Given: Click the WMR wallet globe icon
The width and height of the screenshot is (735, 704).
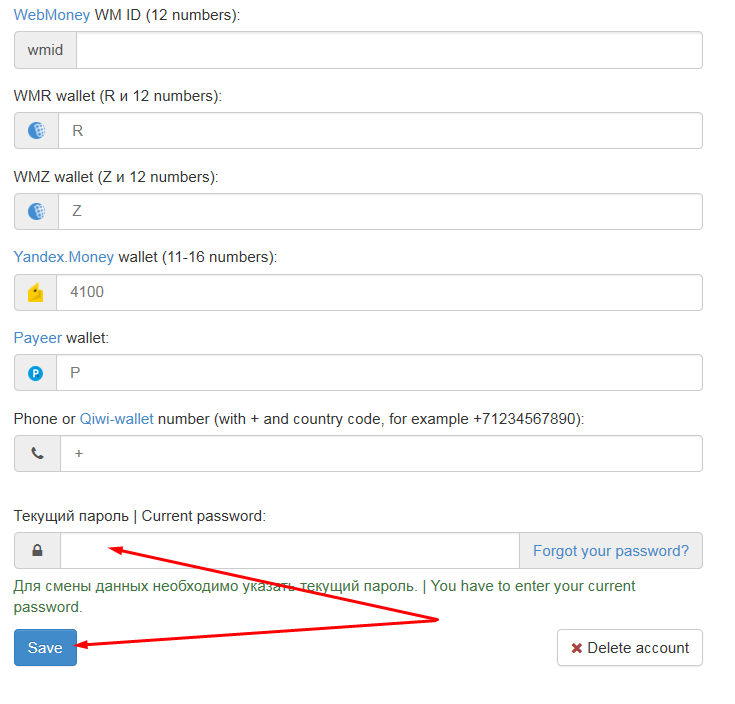Looking at the screenshot, I should pos(37,131).
